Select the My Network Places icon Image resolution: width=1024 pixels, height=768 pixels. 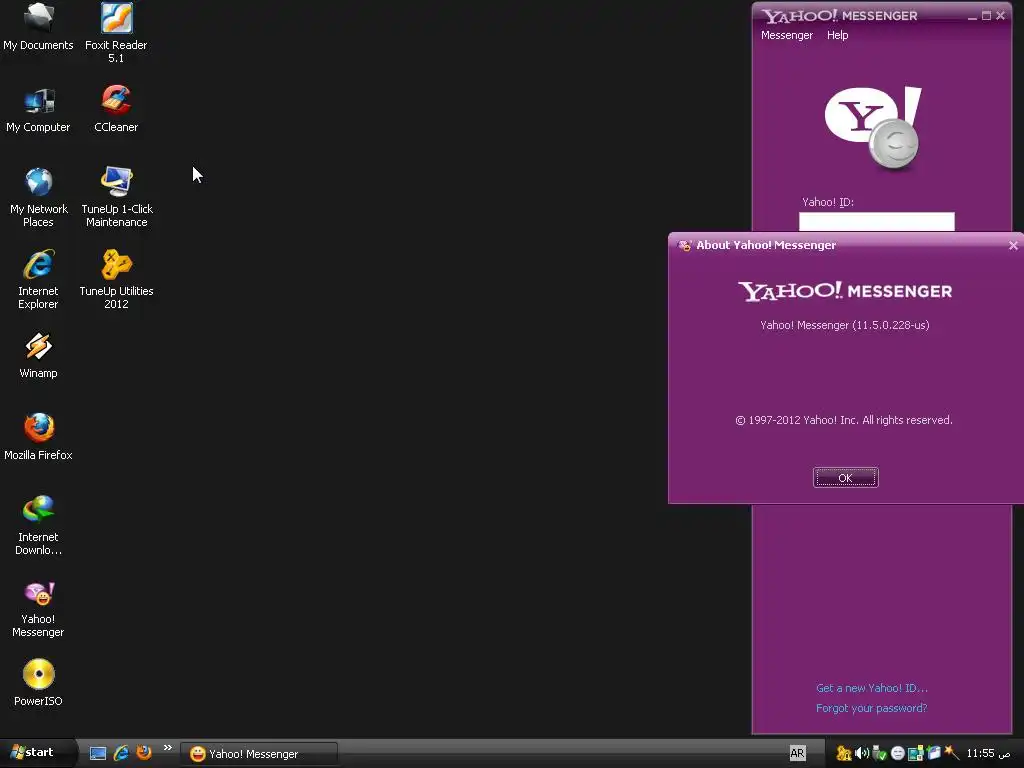tap(39, 197)
